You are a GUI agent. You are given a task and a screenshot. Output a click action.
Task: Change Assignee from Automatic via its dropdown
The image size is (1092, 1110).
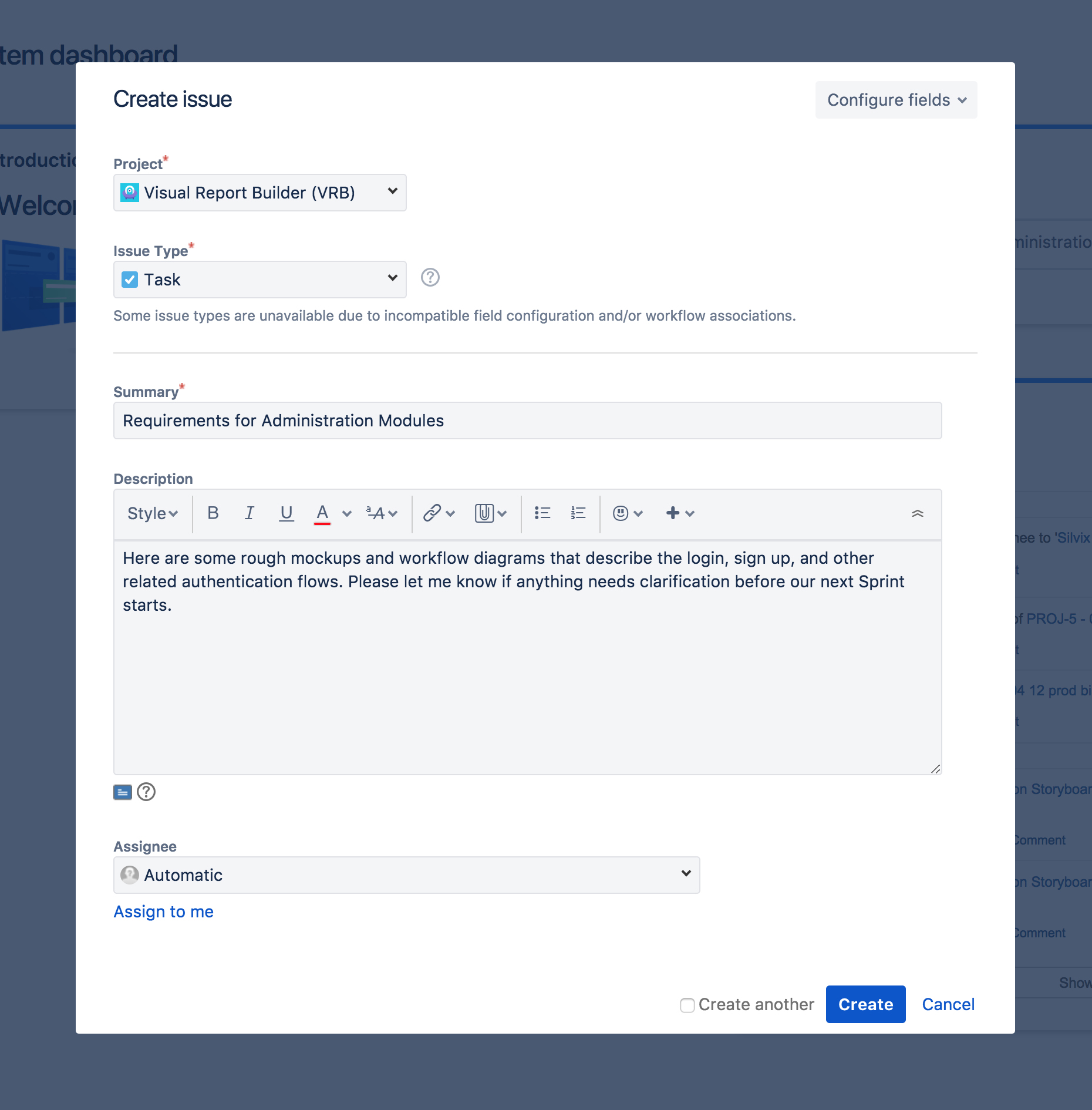coord(406,874)
